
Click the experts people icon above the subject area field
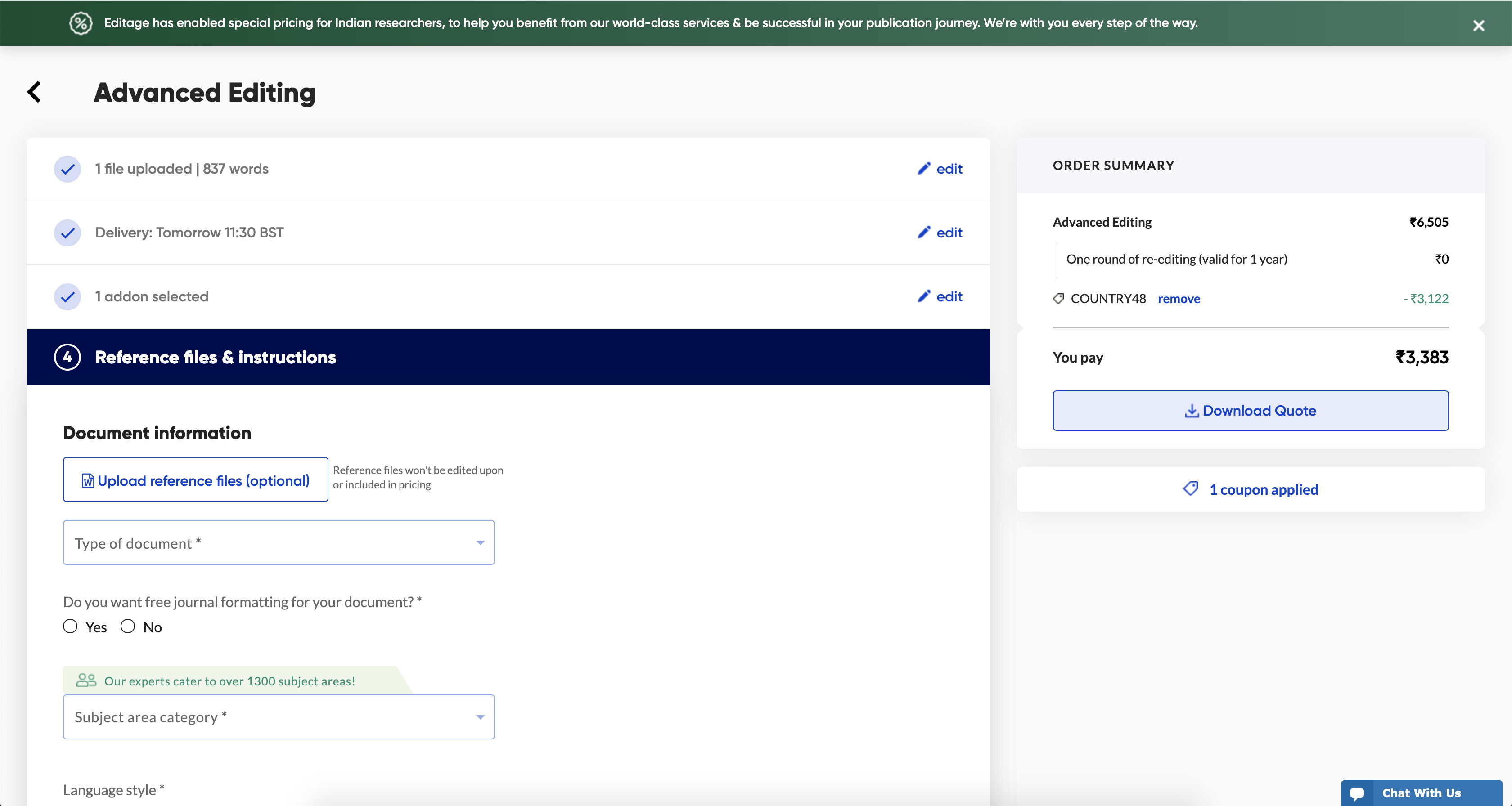(x=86, y=681)
